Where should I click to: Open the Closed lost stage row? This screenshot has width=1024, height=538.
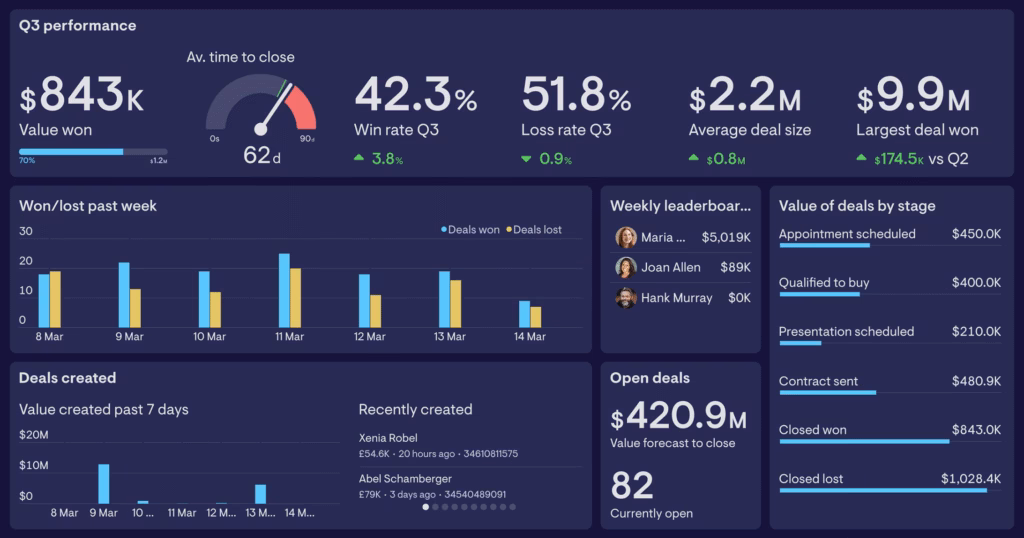pyautogui.click(x=889, y=481)
